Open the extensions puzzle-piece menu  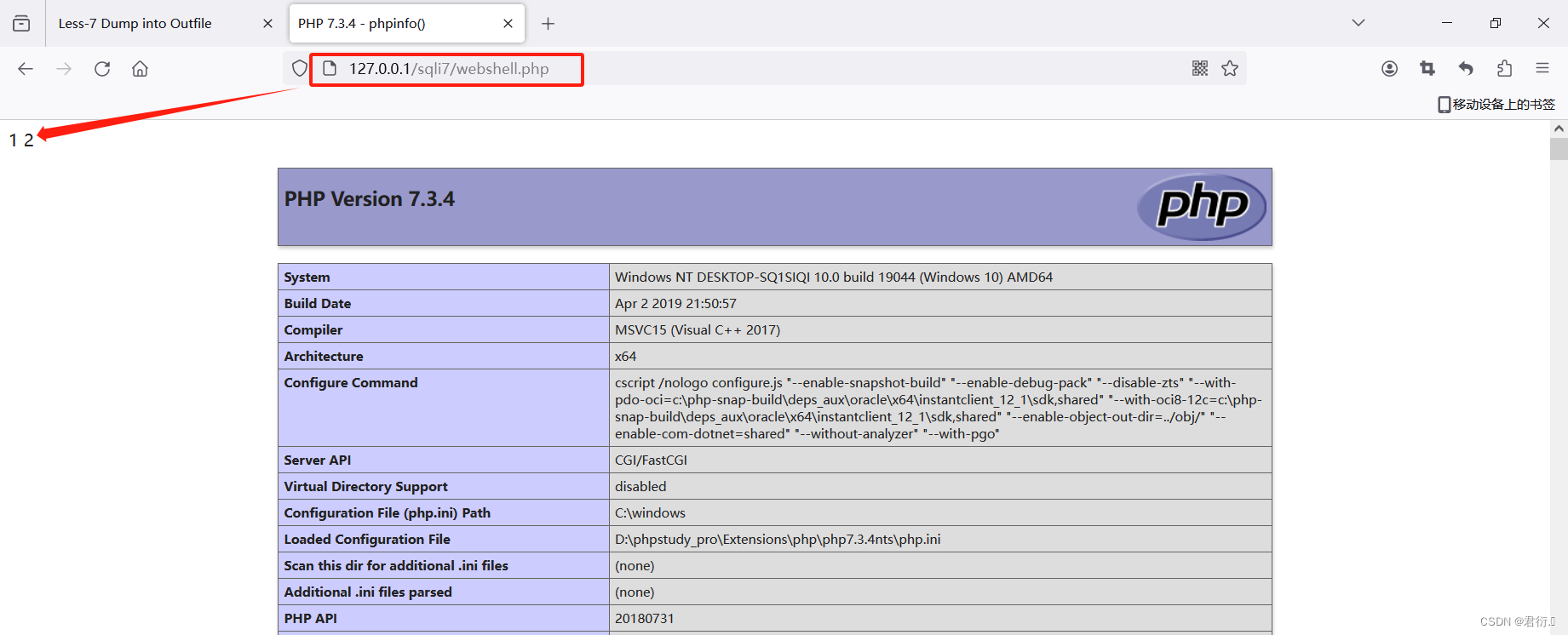1505,69
